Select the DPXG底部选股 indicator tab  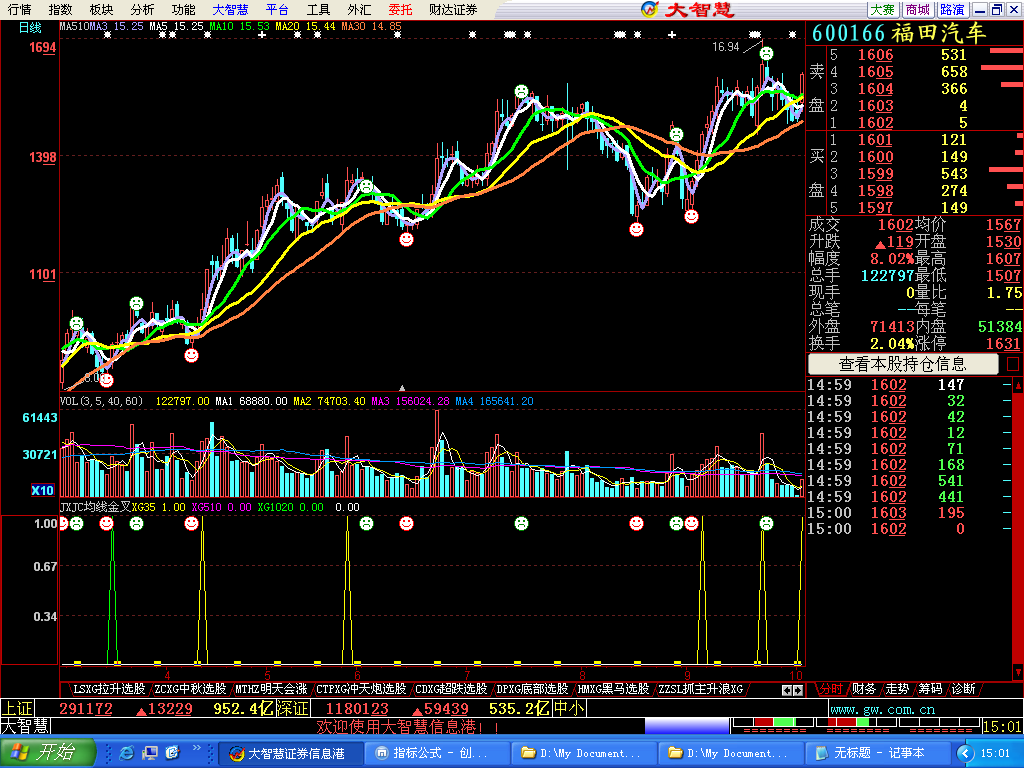pos(532,688)
